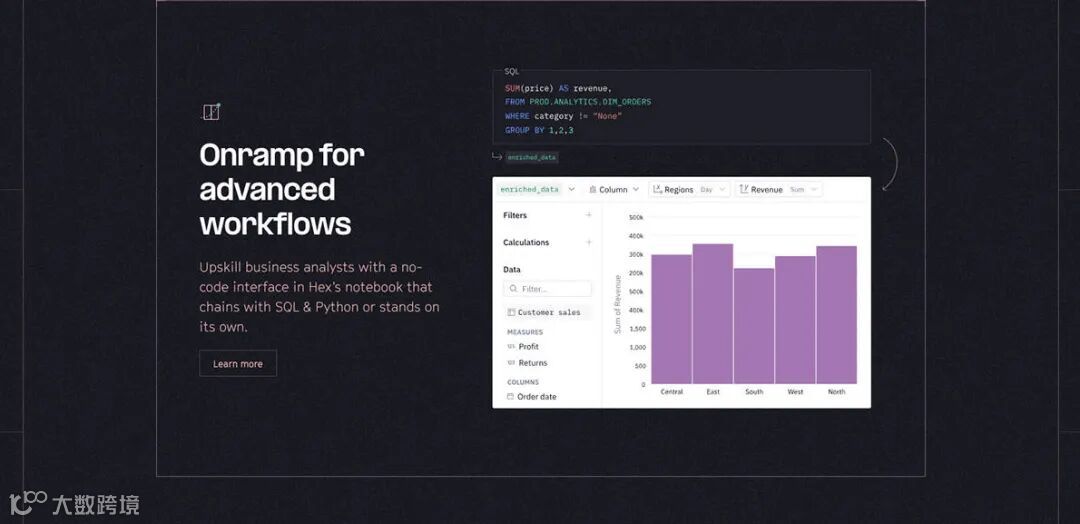Click the notebook icon above the heading
Image resolution: width=1080 pixels, height=524 pixels.
(210, 112)
